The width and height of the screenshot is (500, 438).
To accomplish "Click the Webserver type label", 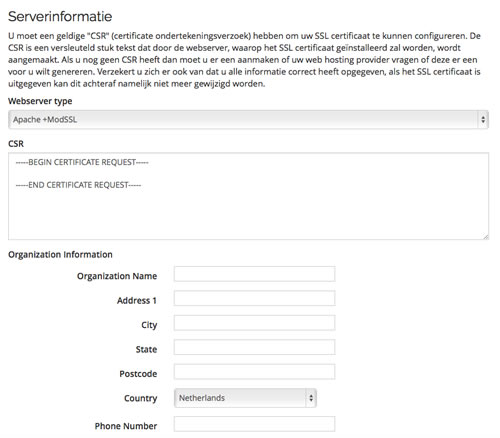I will point(40,101).
